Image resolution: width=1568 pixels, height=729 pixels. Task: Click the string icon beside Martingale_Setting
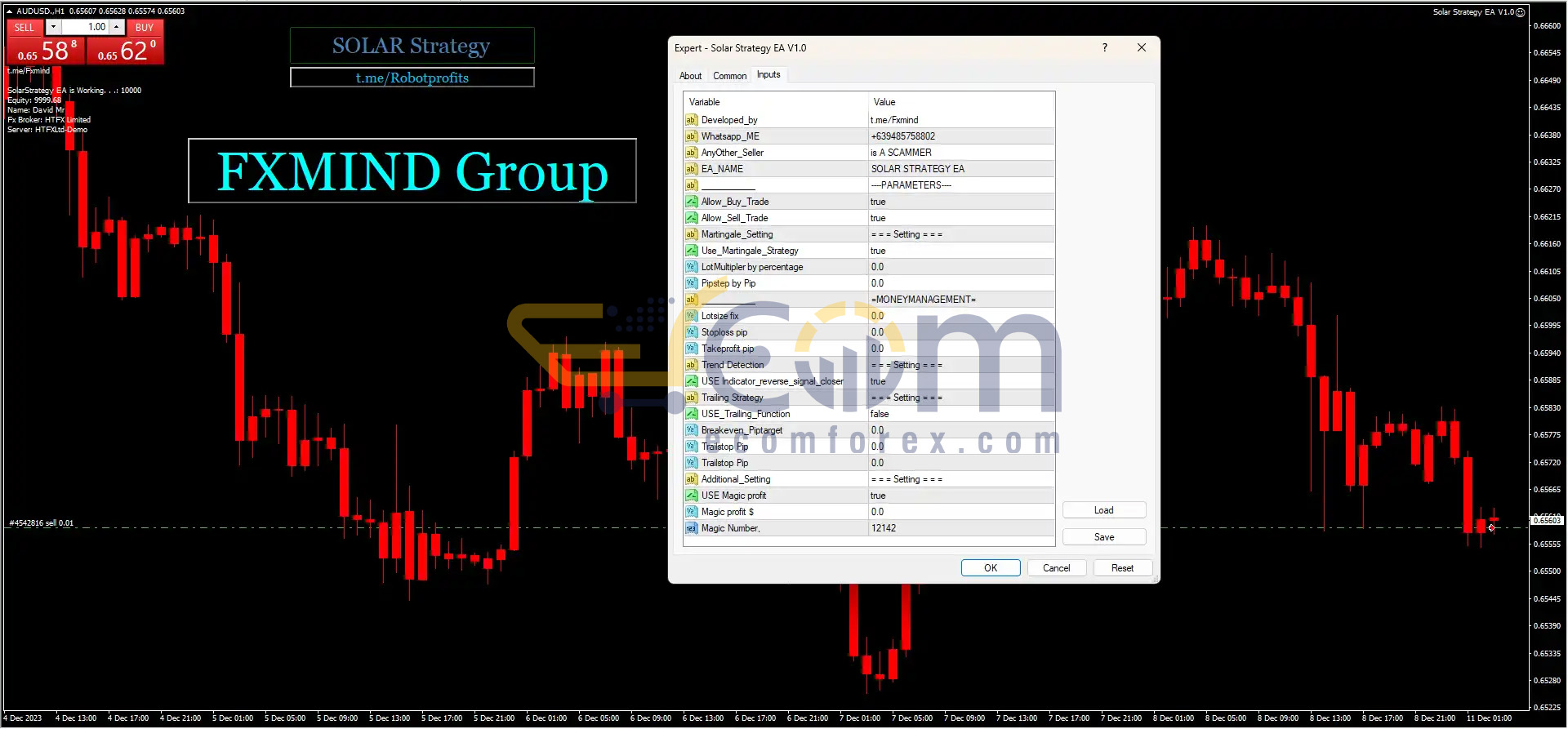tap(691, 234)
